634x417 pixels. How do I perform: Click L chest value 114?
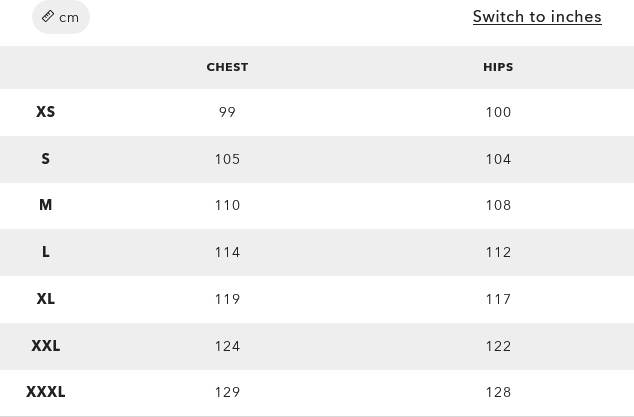coord(227,252)
